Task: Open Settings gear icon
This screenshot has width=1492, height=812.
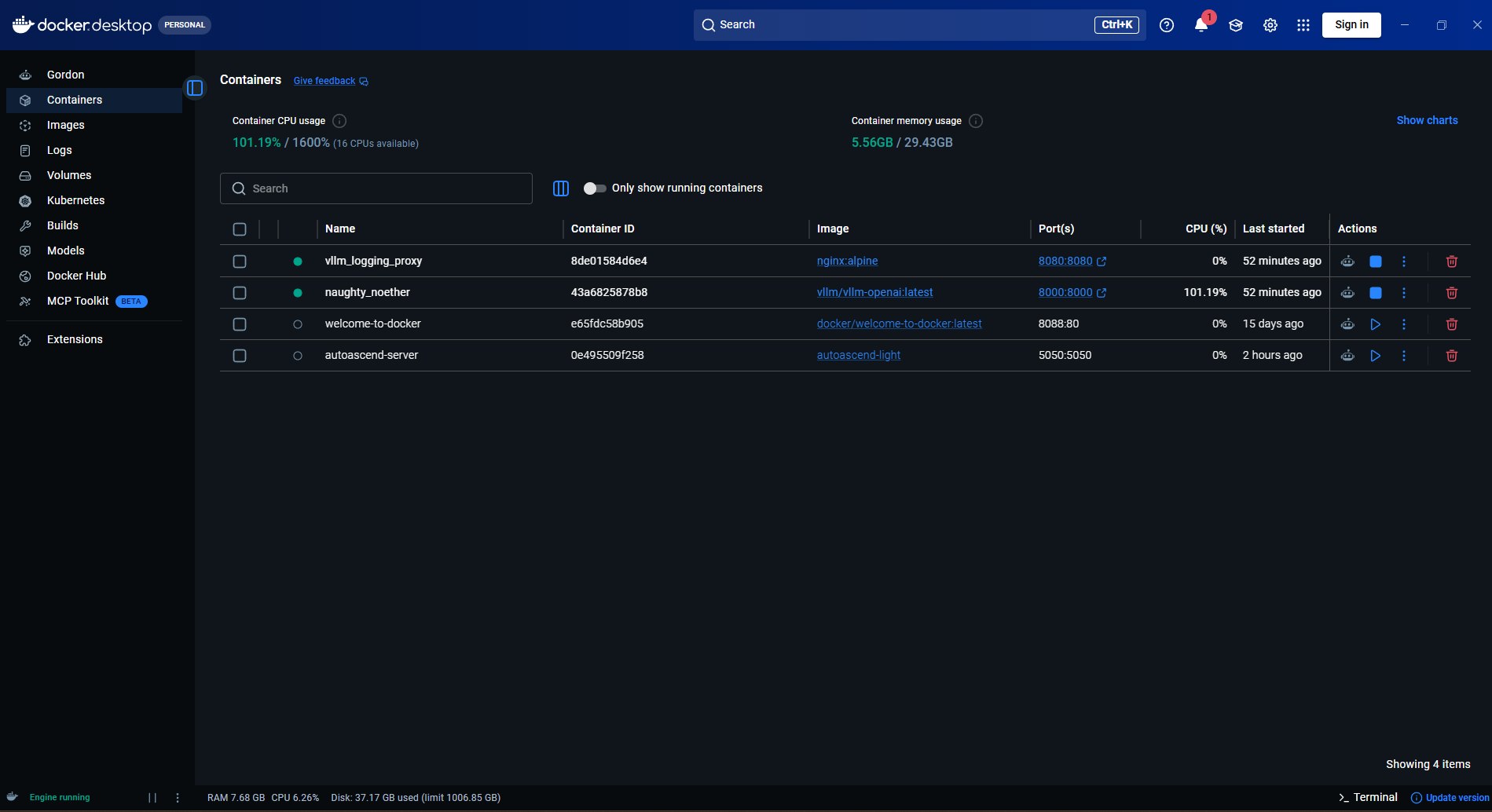Action: [1270, 25]
